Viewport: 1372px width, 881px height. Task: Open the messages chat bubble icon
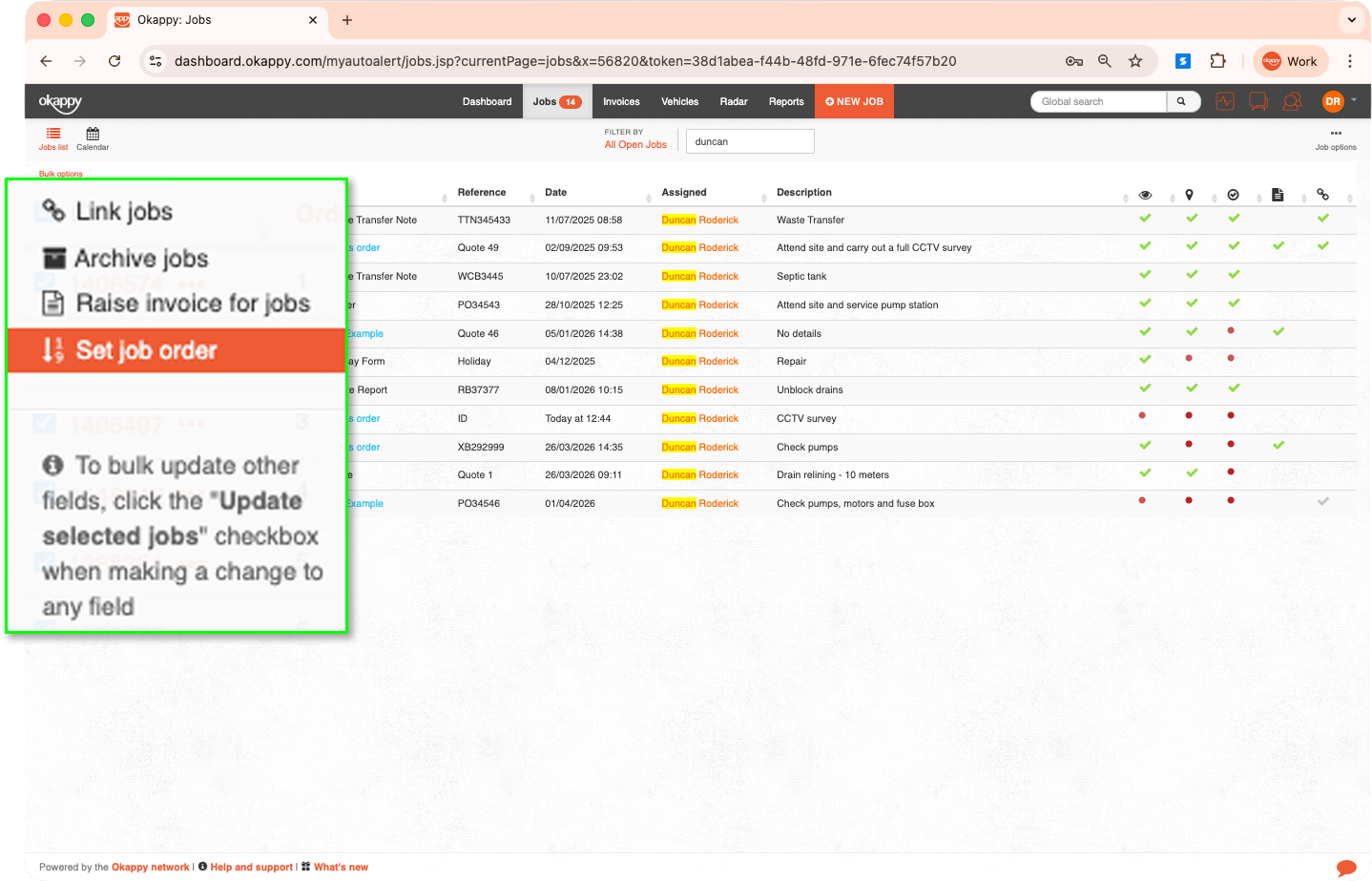click(x=1258, y=101)
